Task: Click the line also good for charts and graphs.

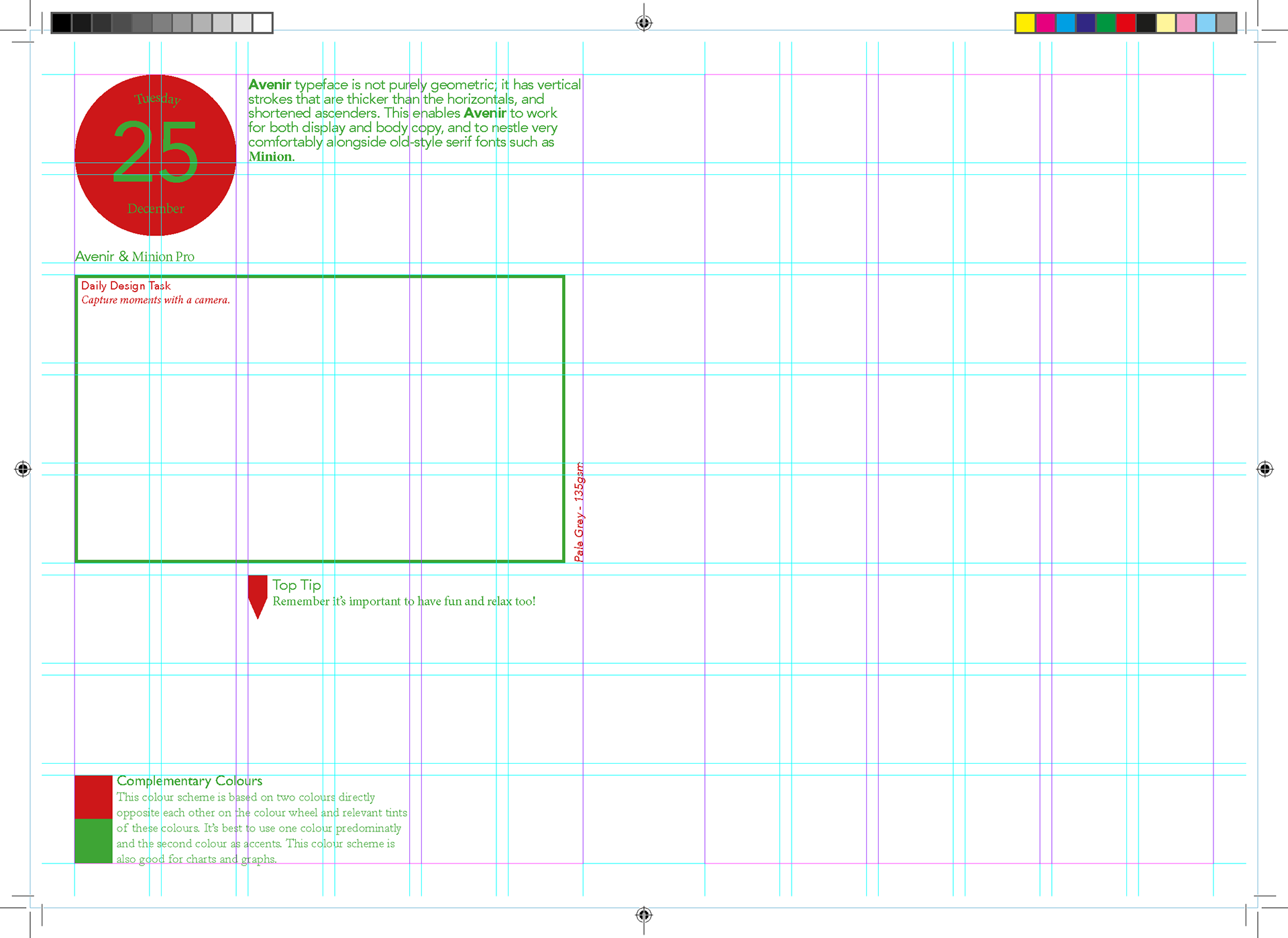Action: click(197, 859)
